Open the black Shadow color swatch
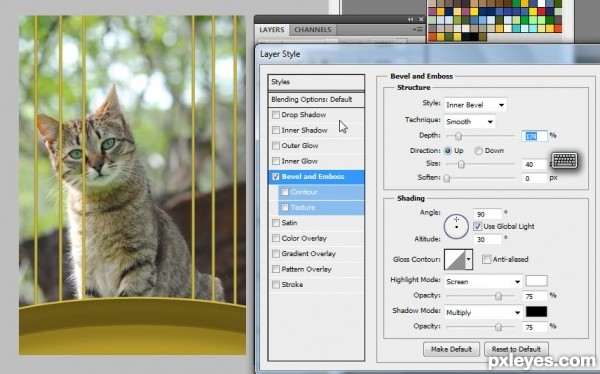This screenshot has width=600, height=374. (x=536, y=312)
